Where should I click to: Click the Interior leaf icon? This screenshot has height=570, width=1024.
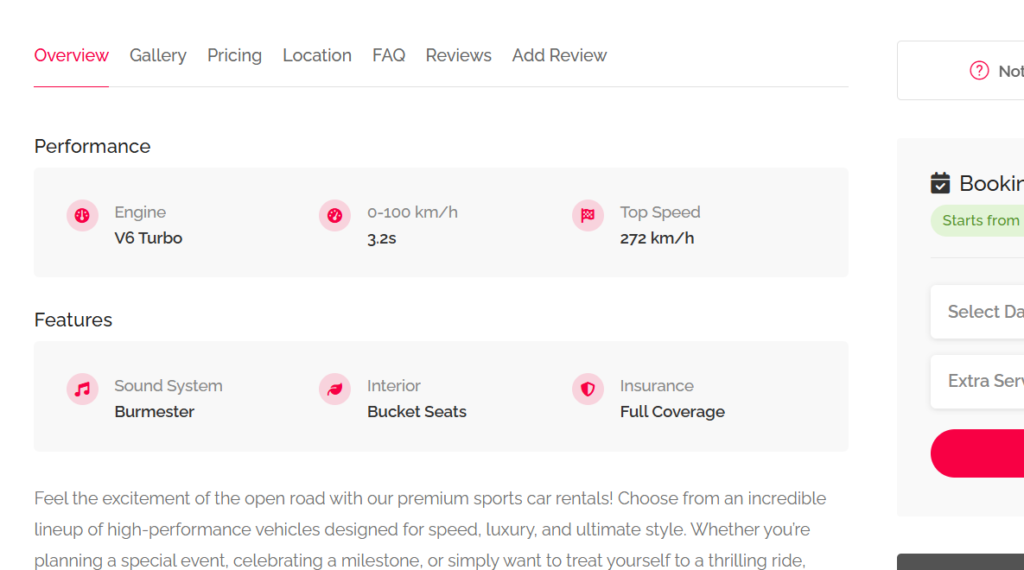point(335,389)
